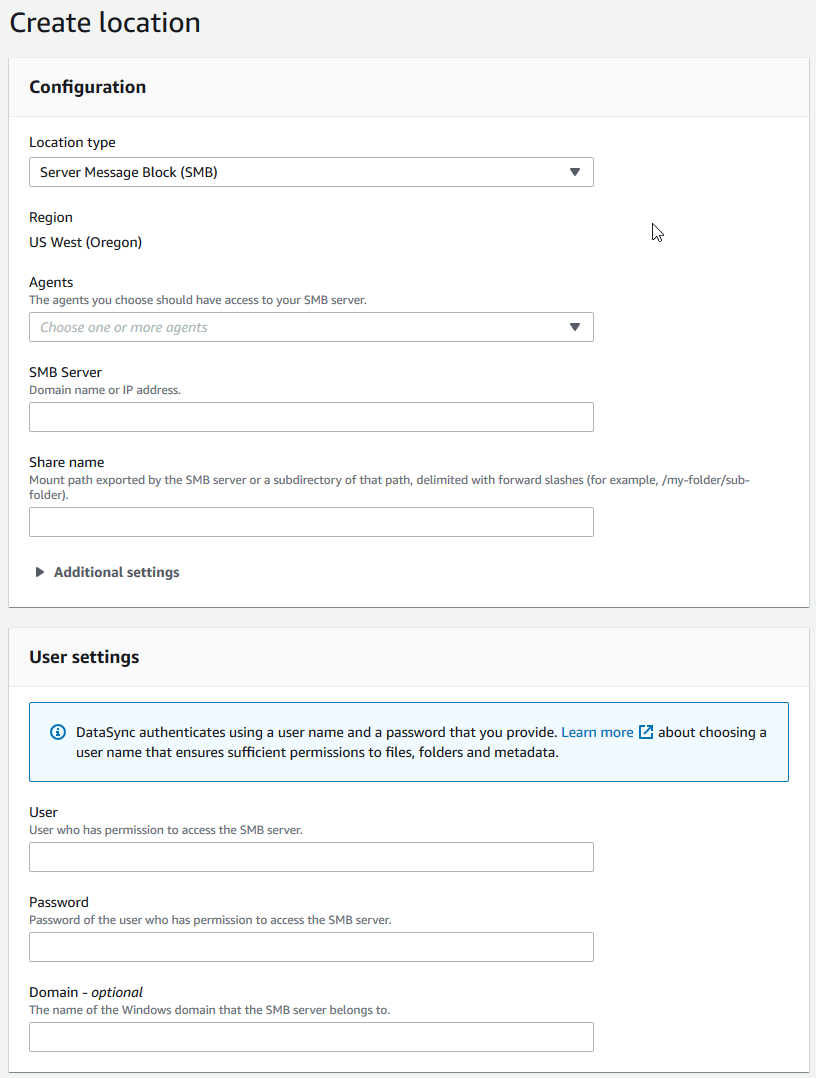Focus the Domain optional input field
Viewport: 816px width, 1078px height.
coord(311,1037)
